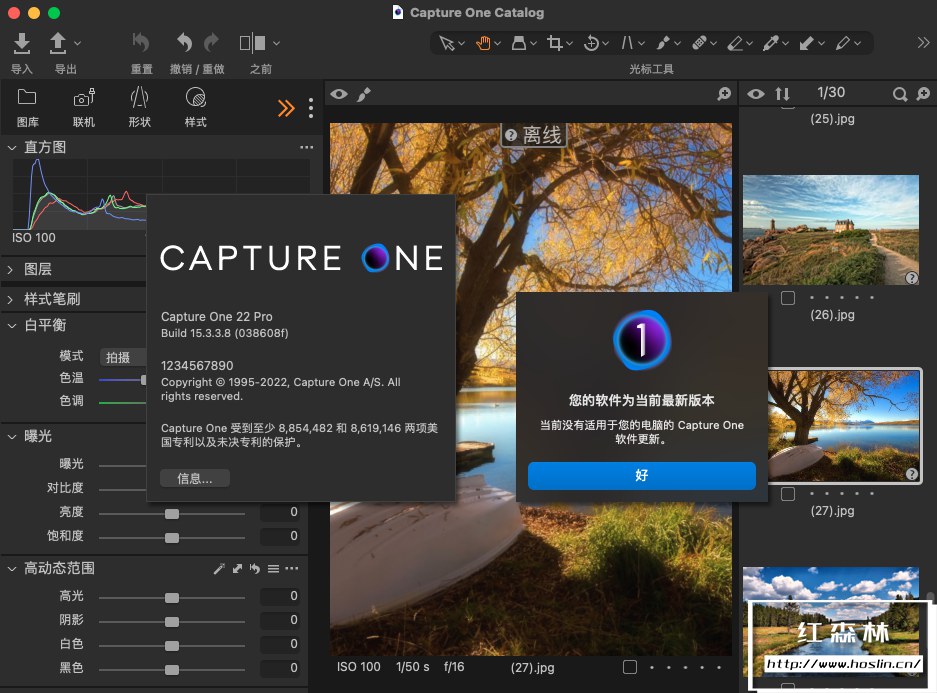The image size is (937, 693).
Task: Tick the checkbox beside (27).jpg in viewer footer
Action: click(x=629, y=667)
